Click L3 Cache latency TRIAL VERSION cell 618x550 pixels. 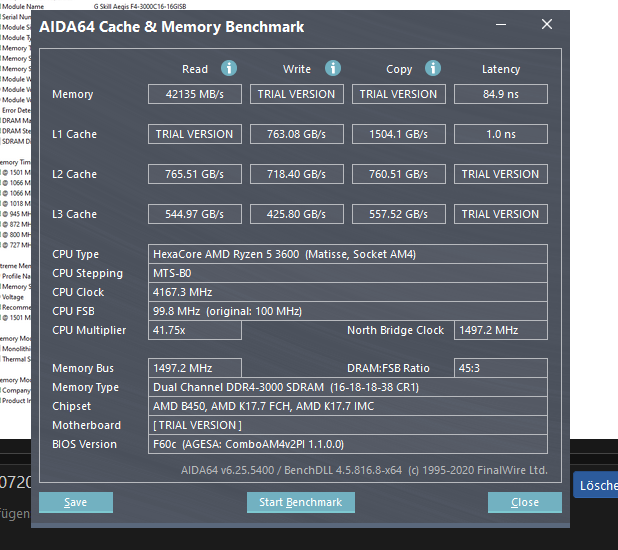point(501,214)
